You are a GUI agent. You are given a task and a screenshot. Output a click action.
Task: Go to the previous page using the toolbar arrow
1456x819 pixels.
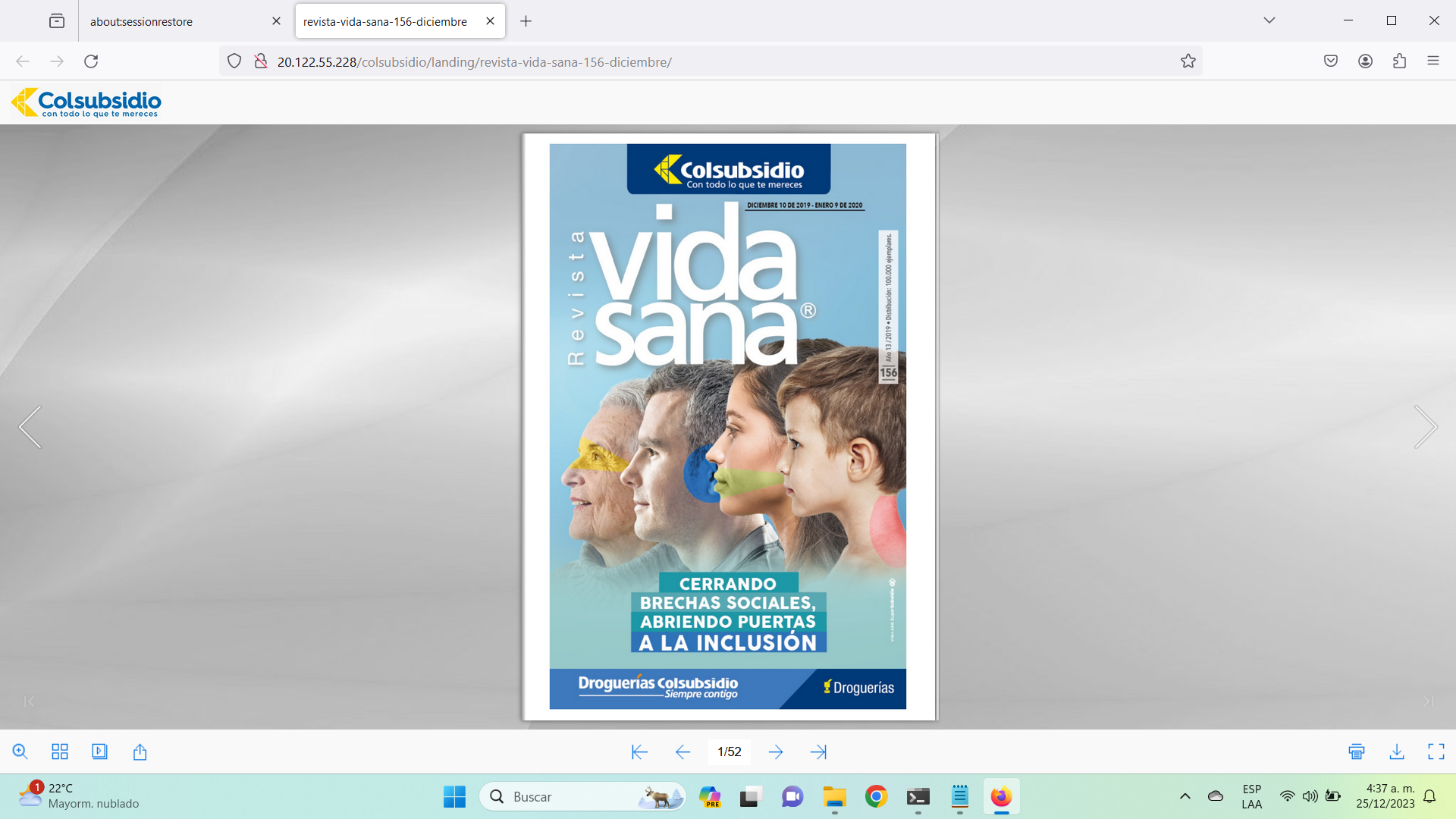(x=682, y=752)
